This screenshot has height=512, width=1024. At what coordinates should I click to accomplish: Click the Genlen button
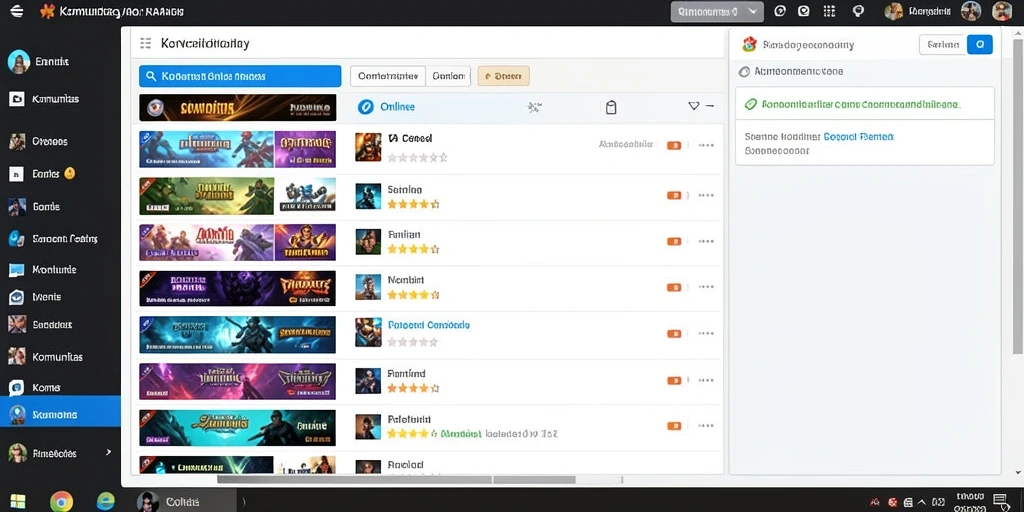[449, 76]
